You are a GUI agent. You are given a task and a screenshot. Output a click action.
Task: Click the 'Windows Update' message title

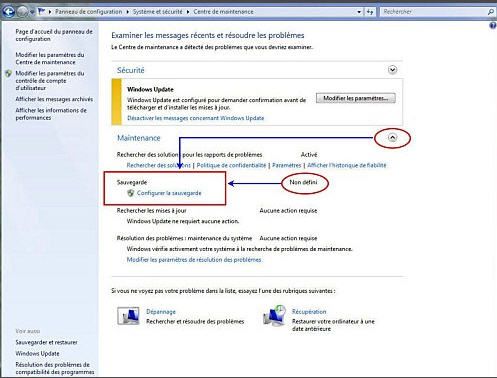[150, 89]
